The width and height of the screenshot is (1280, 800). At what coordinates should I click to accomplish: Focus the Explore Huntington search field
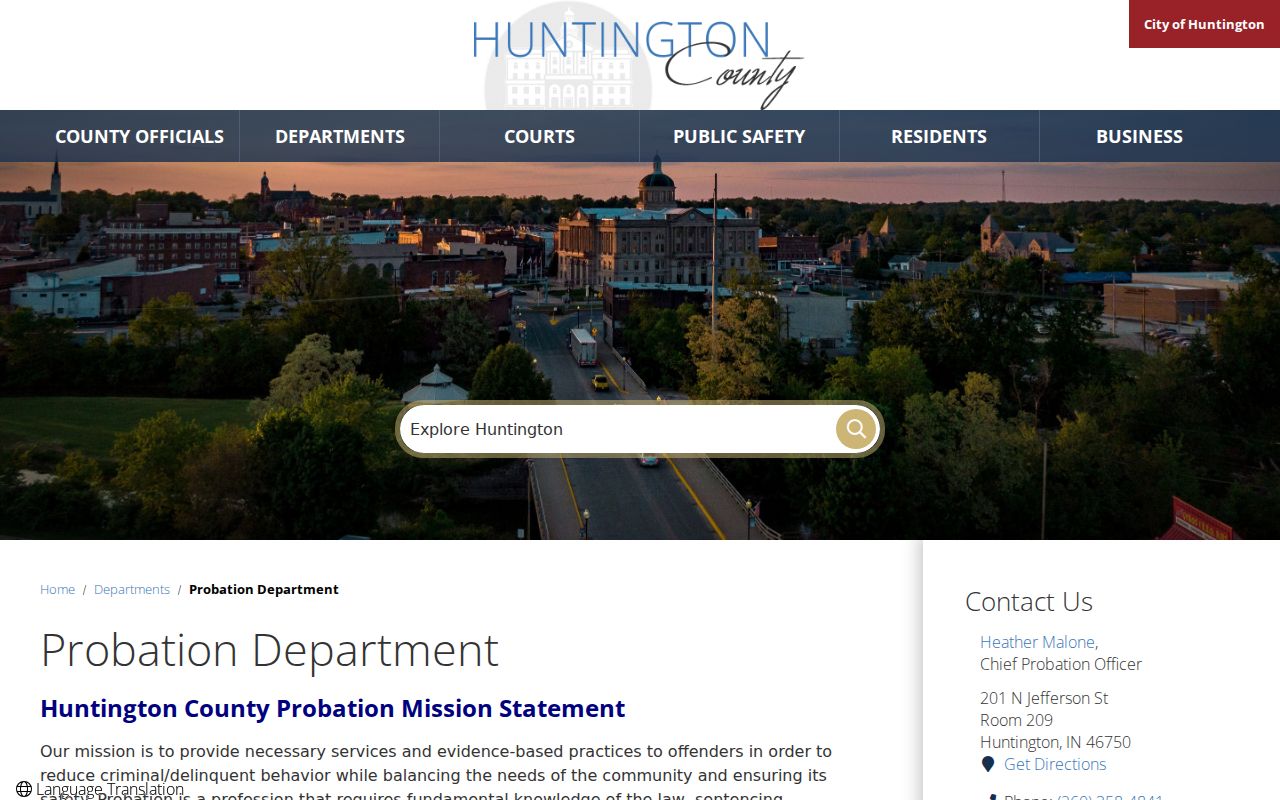pos(618,429)
